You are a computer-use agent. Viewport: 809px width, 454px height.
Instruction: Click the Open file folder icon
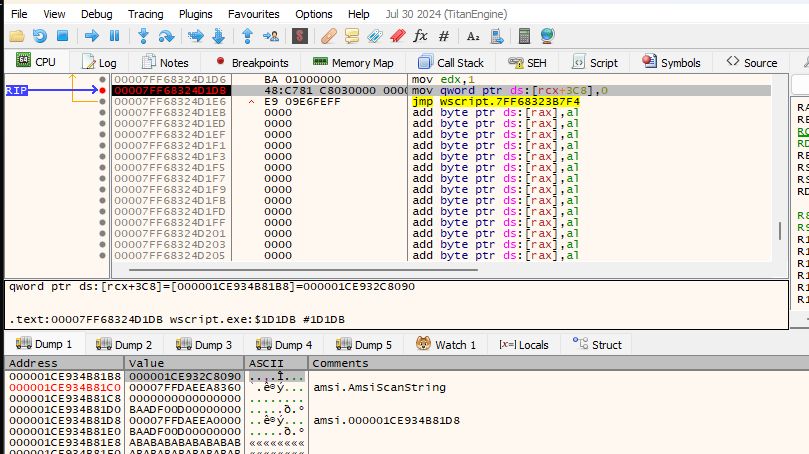click(x=17, y=36)
